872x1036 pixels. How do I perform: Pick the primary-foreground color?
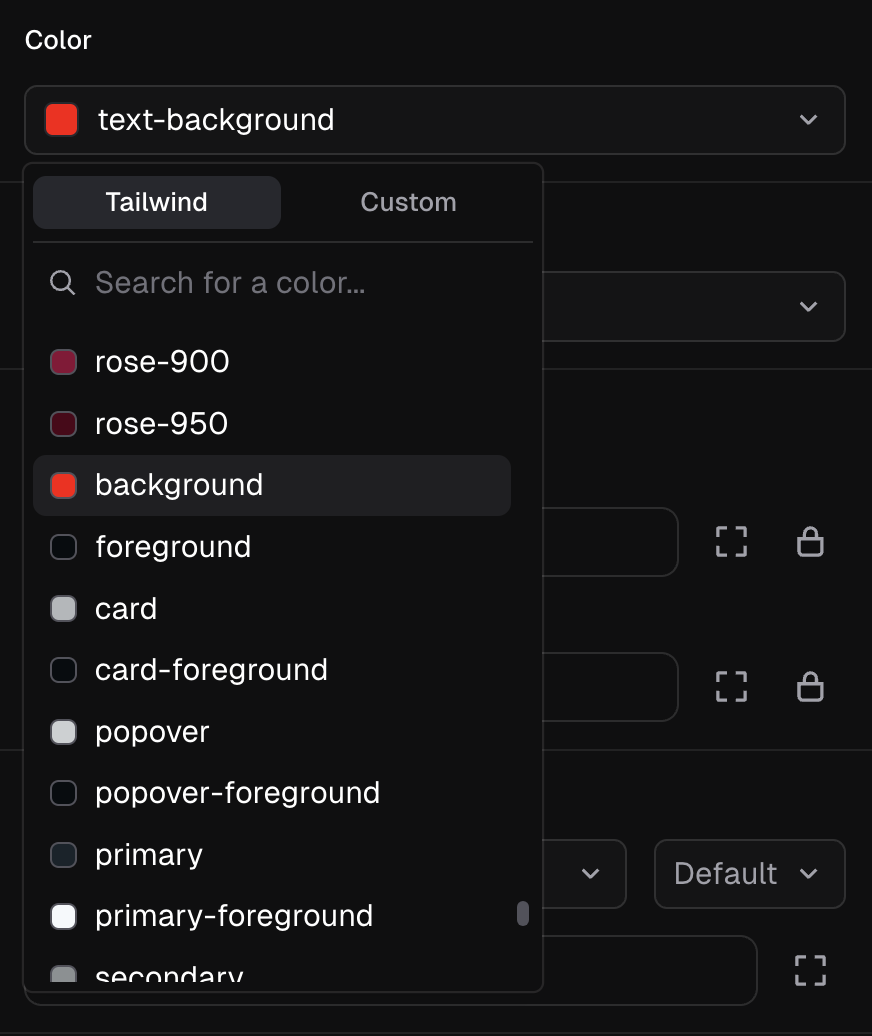234,916
